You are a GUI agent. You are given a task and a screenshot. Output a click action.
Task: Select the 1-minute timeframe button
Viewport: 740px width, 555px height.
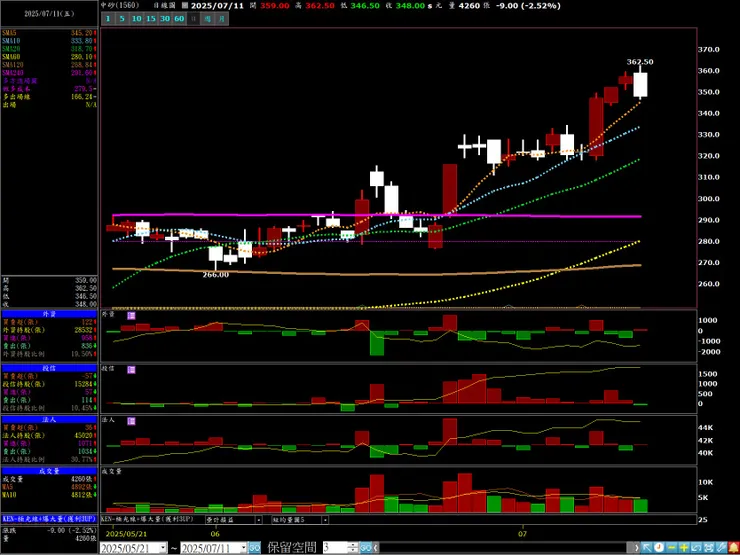[x=108, y=18]
